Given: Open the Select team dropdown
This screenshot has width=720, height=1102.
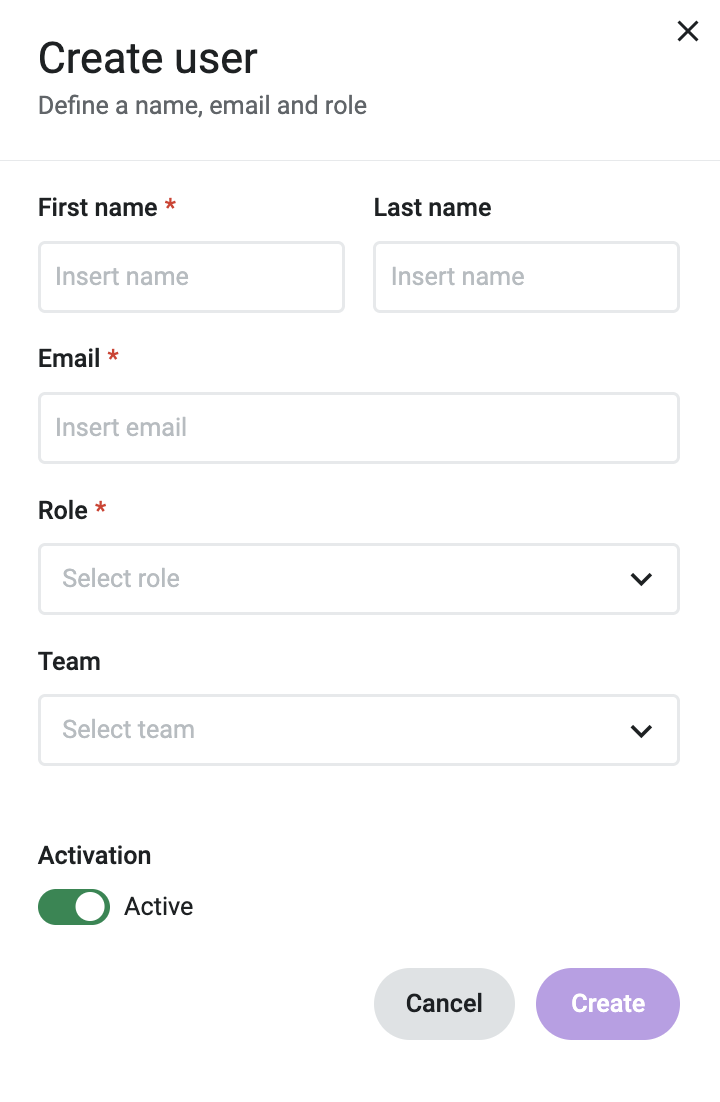Looking at the screenshot, I should click(359, 730).
